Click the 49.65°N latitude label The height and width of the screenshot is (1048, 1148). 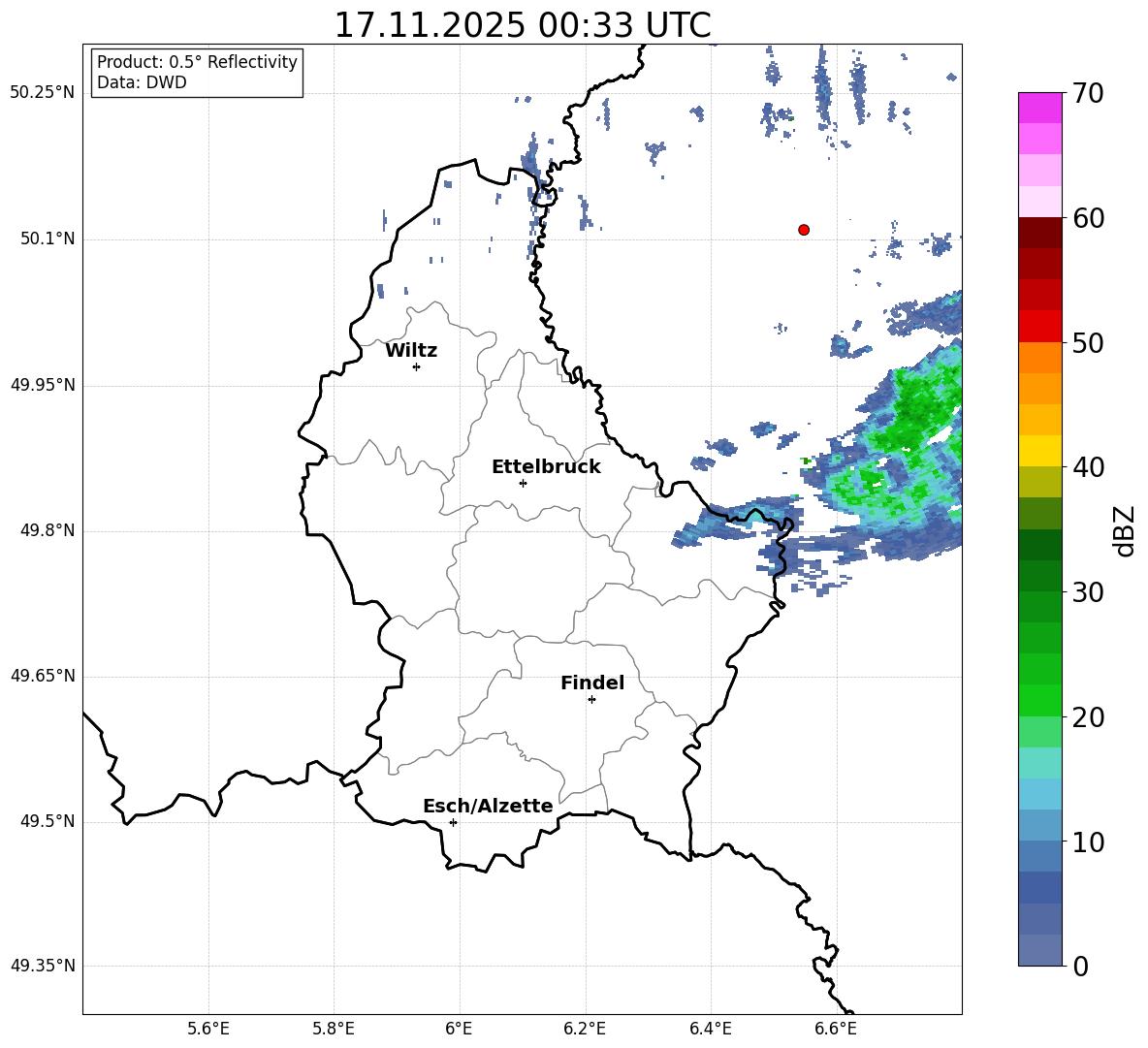point(43,676)
